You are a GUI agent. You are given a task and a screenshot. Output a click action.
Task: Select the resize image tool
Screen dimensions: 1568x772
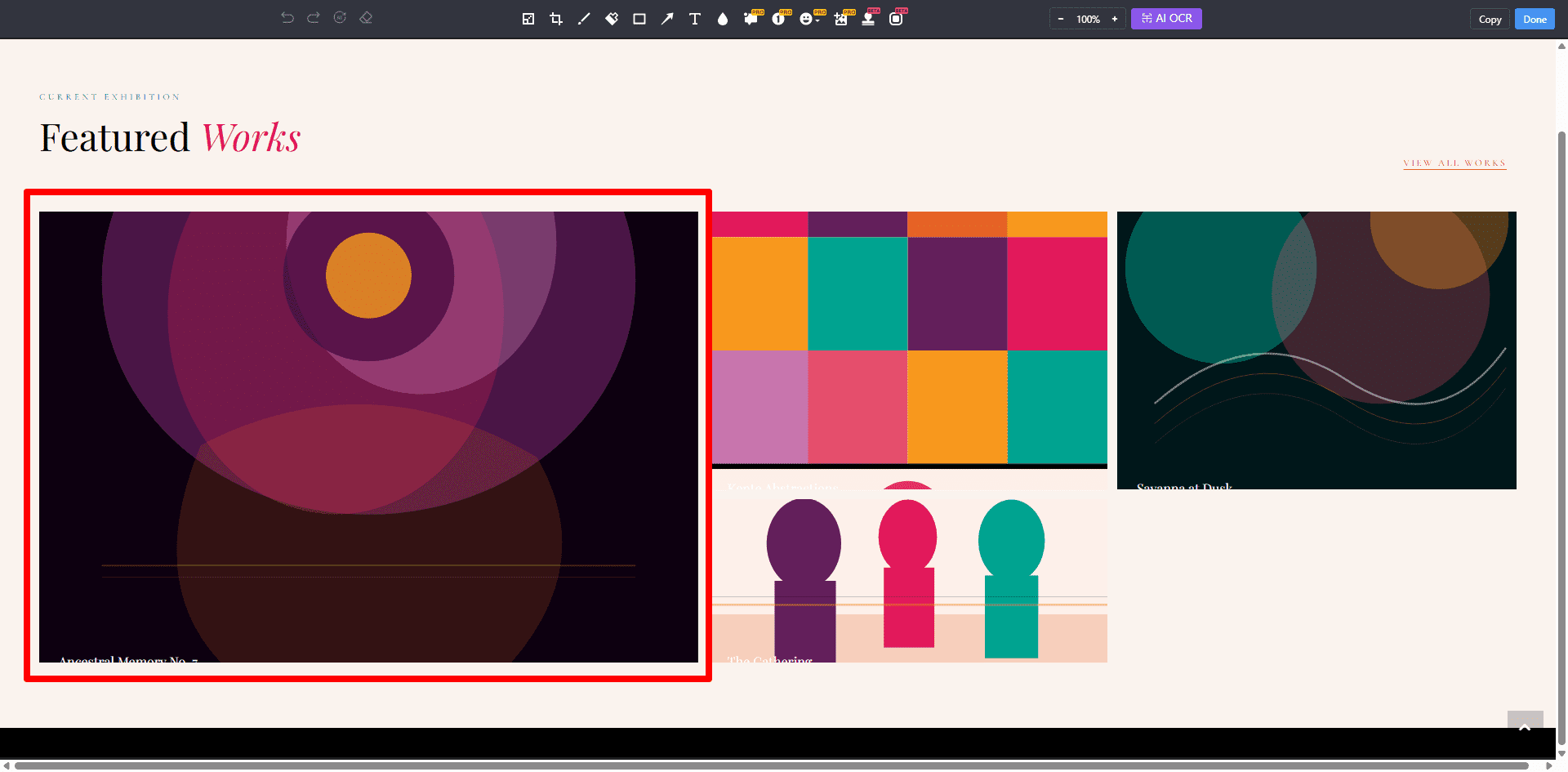tap(528, 19)
